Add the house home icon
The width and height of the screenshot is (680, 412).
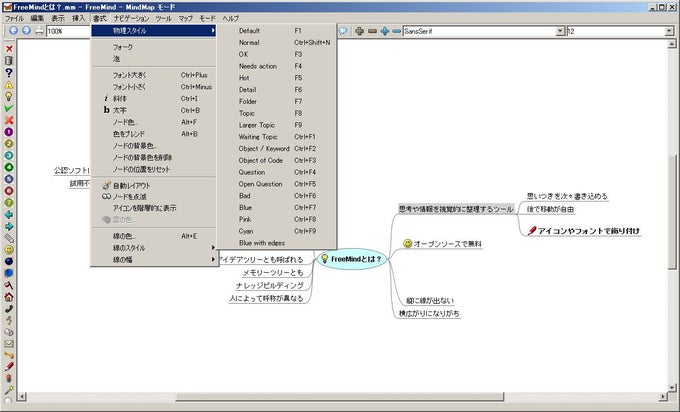[x=9, y=297]
